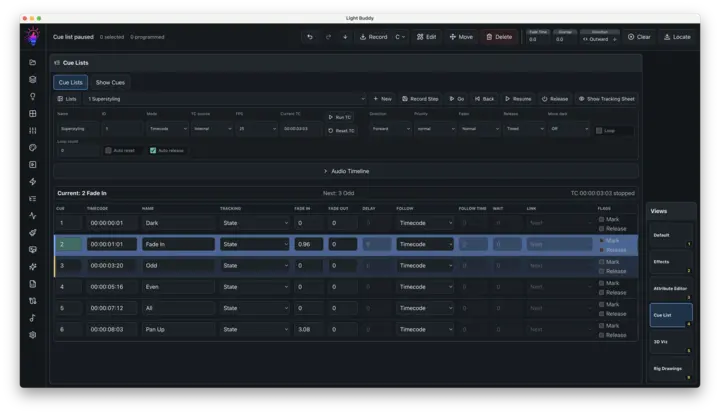Image resolution: width=720 pixels, height=414 pixels.
Task: Select the Attribute Editor view
Action: click(x=671, y=289)
